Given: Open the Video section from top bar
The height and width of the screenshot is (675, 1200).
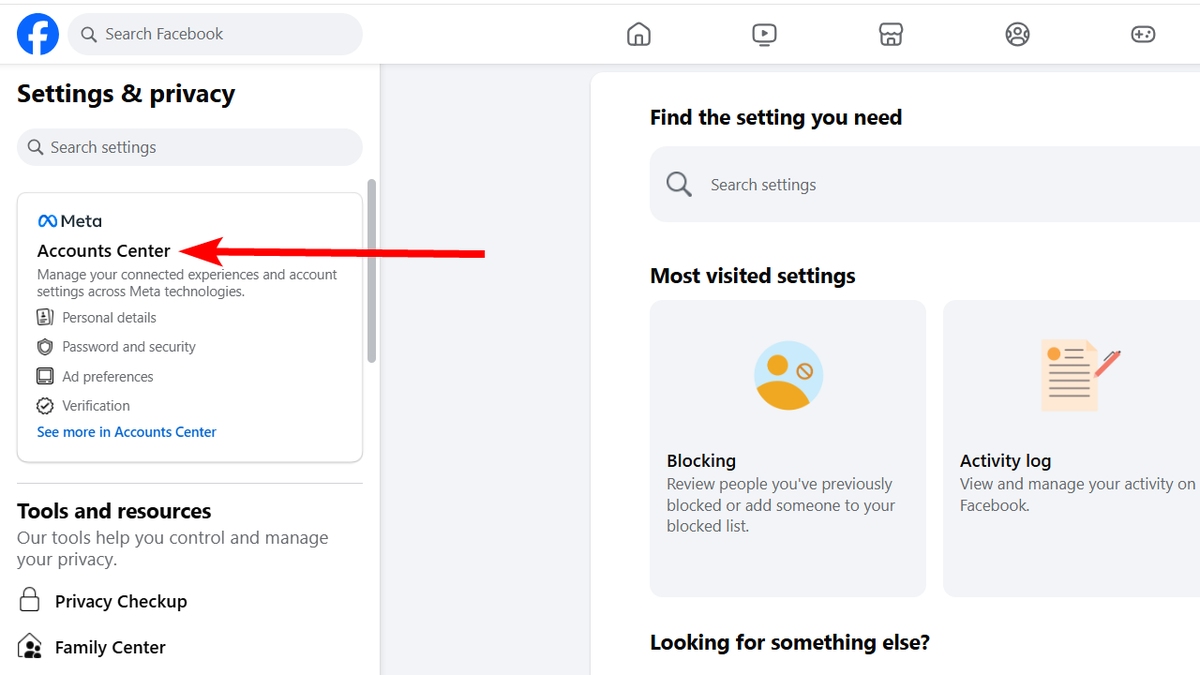Looking at the screenshot, I should [x=765, y=33].
